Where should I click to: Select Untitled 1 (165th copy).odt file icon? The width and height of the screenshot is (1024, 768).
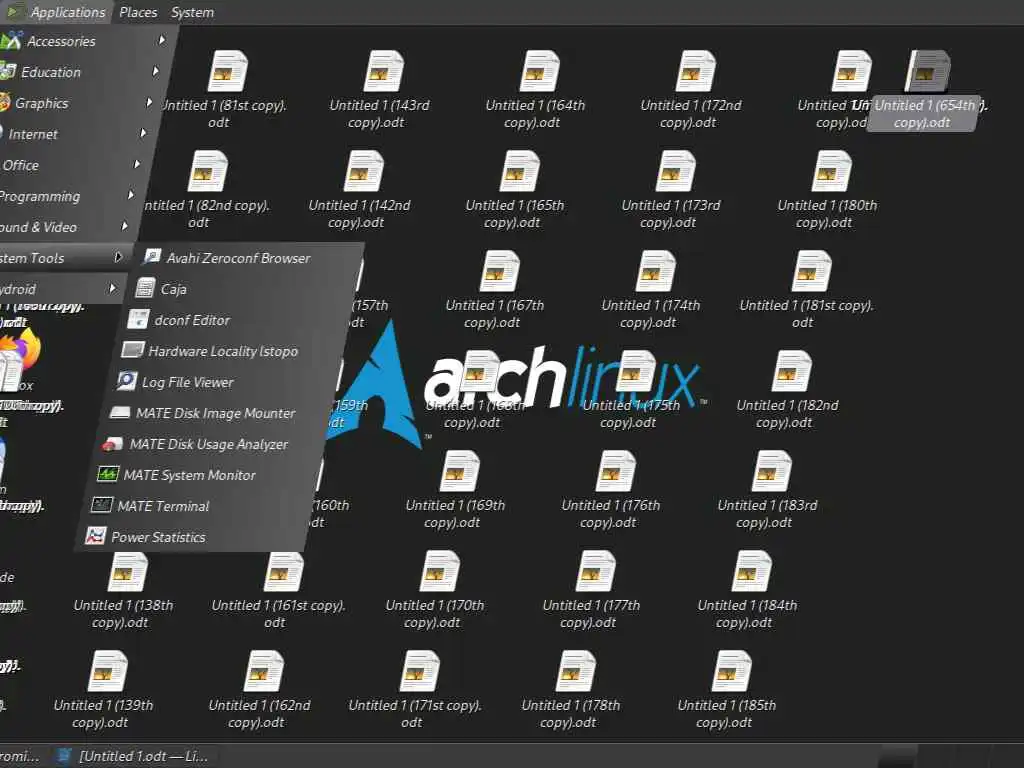pyautogui.click(x=520, y=171)
